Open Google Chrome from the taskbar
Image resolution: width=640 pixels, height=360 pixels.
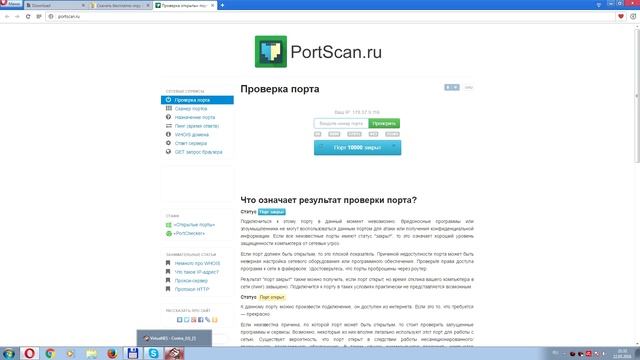[50, 353]
